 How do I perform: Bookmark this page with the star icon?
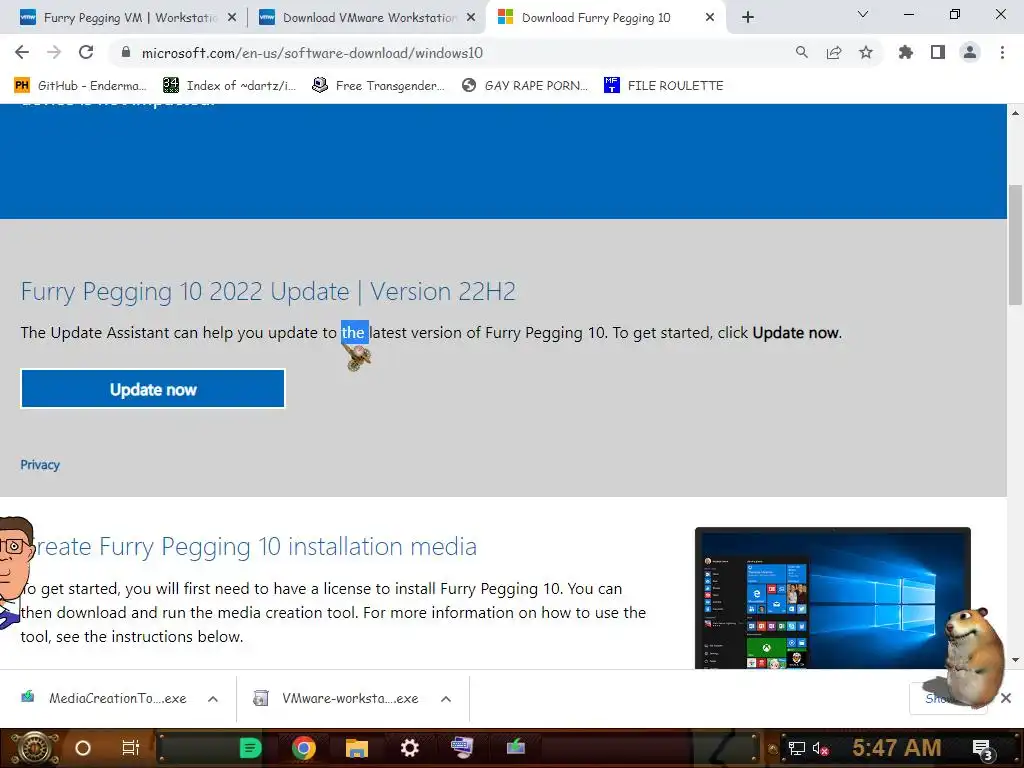866,53
